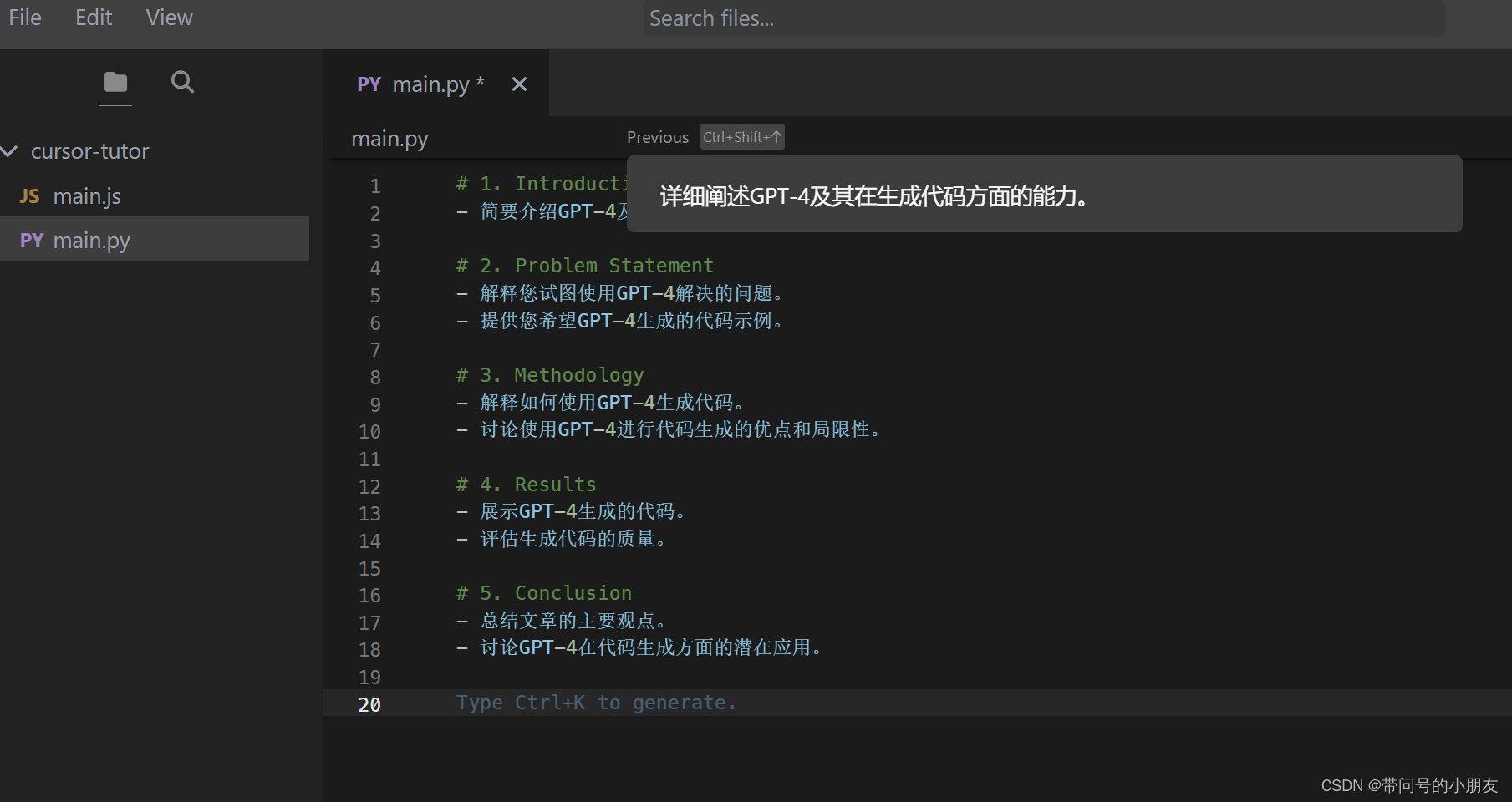This screenshot has width=1512, height=802.
Task: Place cursor on 'Type Ctrl+K to generate.' line
Action: [596, 703]
